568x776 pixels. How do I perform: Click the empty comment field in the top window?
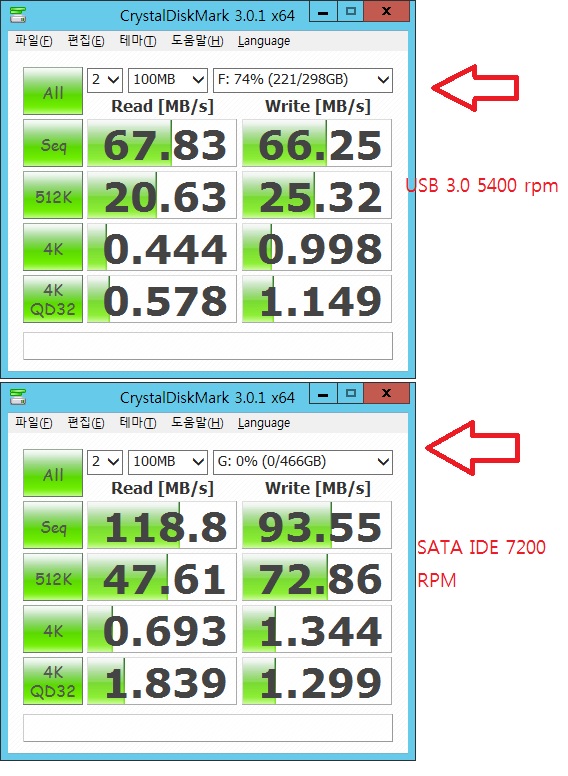[x=208, y=345]
